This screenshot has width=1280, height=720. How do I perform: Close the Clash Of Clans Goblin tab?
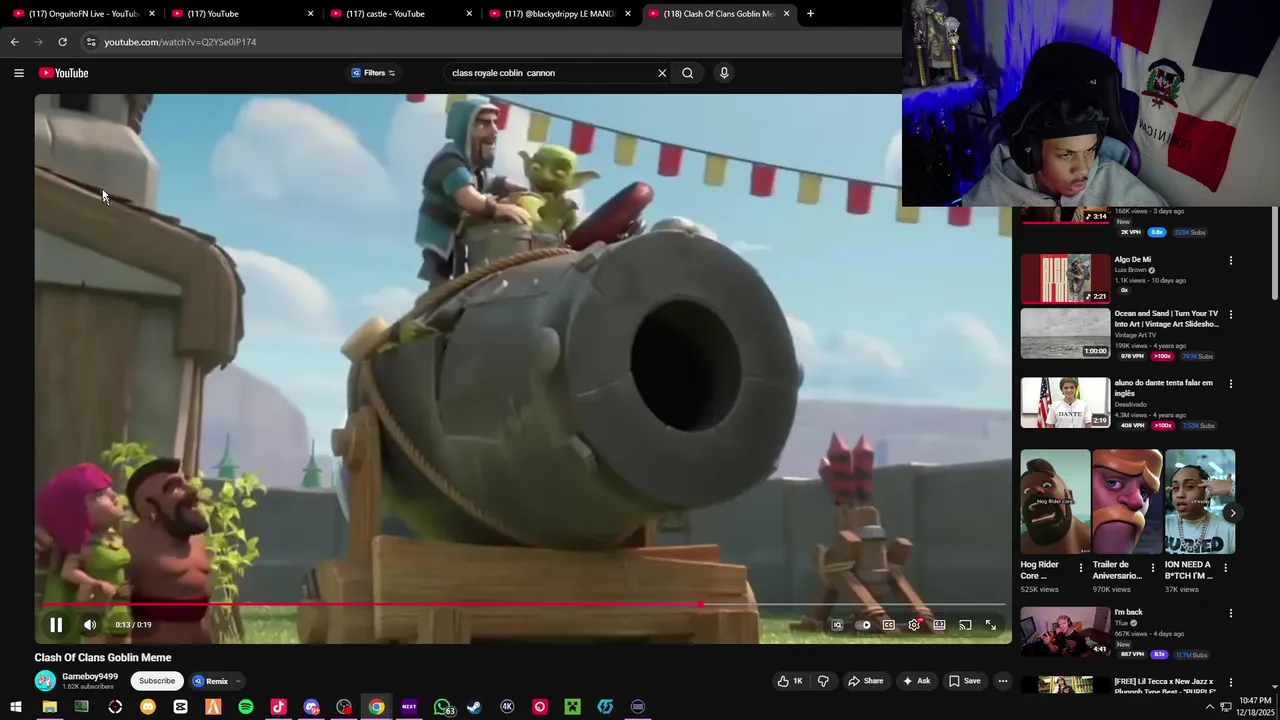787,14
